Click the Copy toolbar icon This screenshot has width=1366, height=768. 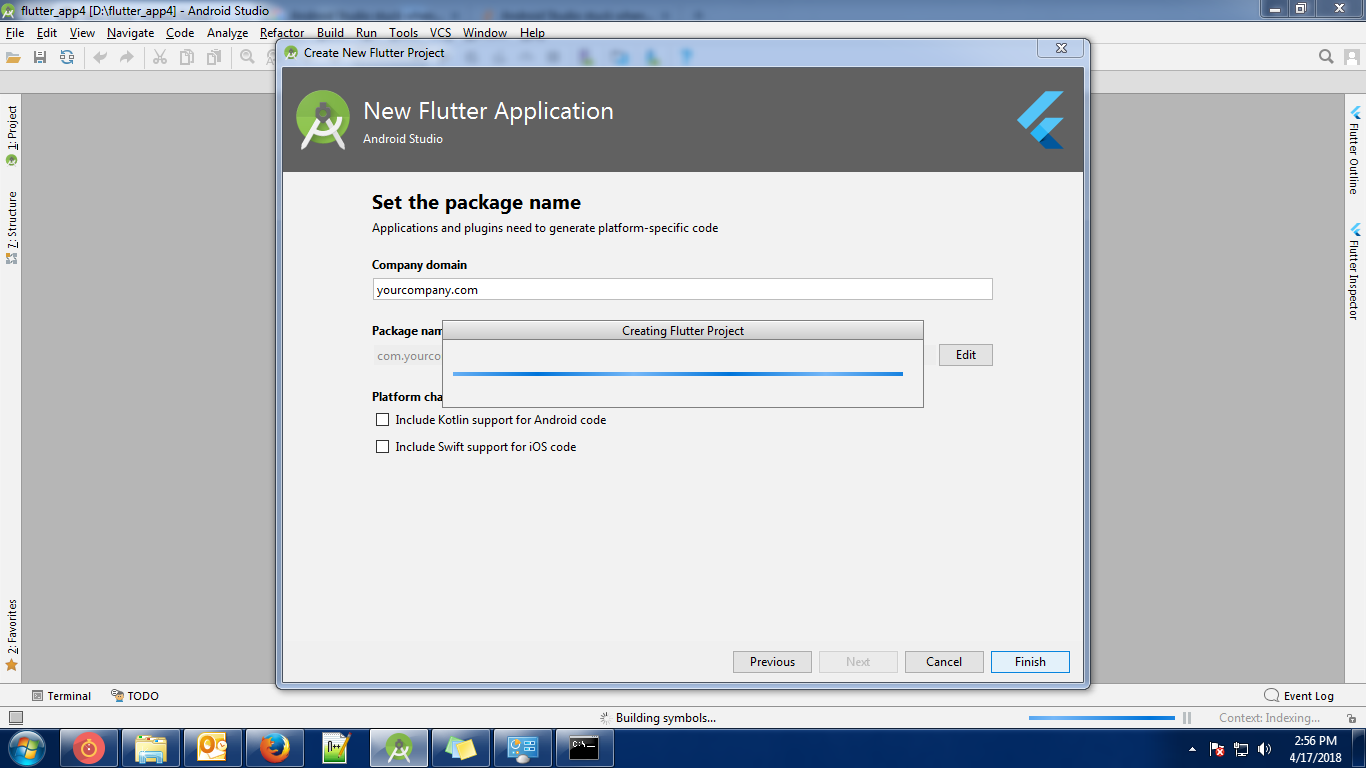186,57
